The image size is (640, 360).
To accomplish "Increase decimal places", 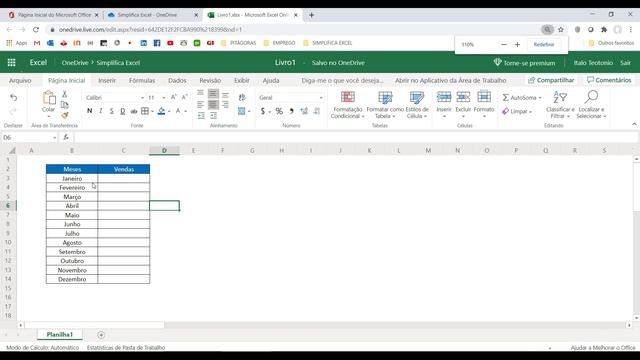I will 304,111.
